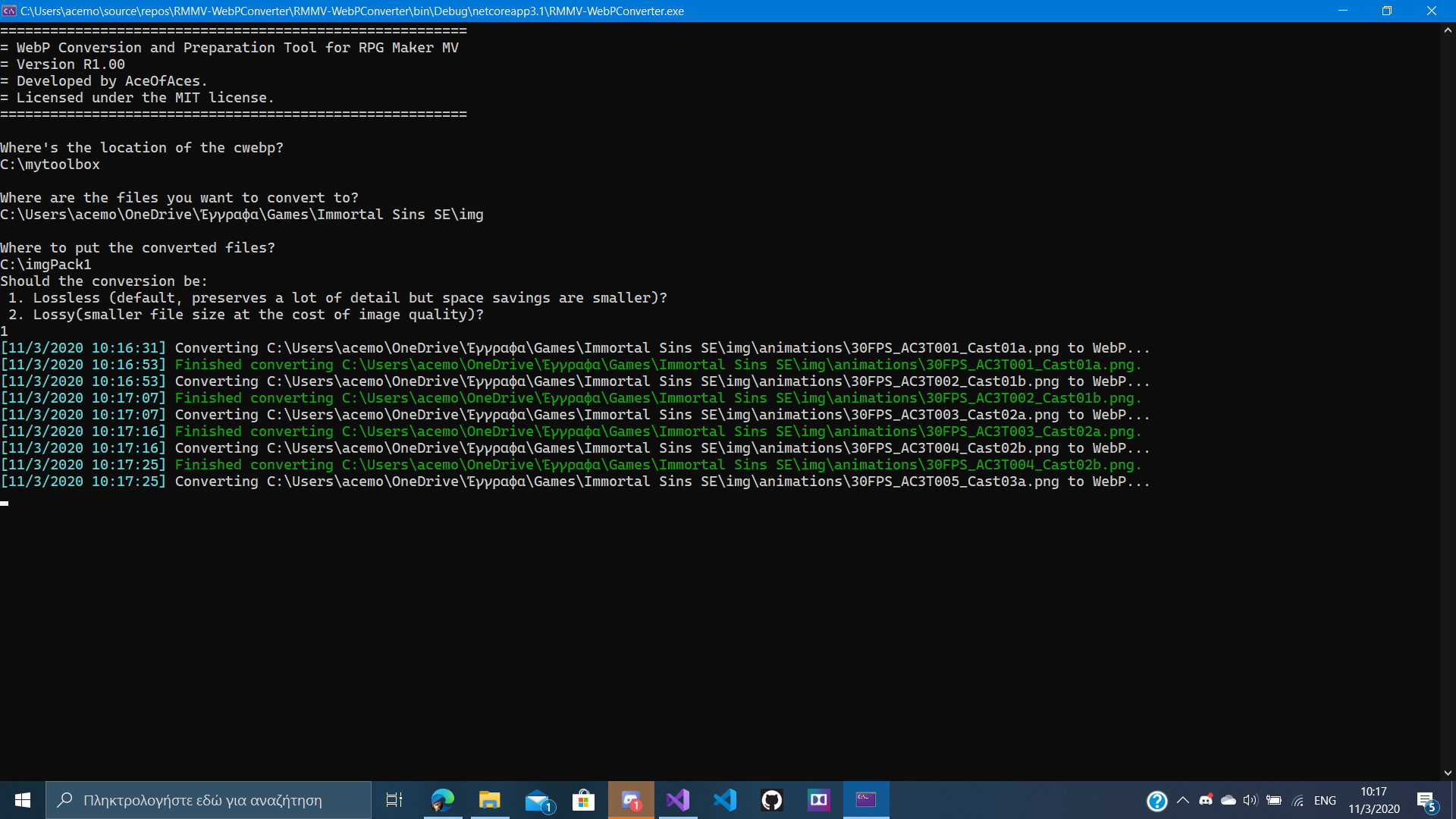Open the Dolby Access app
The width and height of the screenshot is (1456, 819).
pyautogui.click(x=819, y=800)
